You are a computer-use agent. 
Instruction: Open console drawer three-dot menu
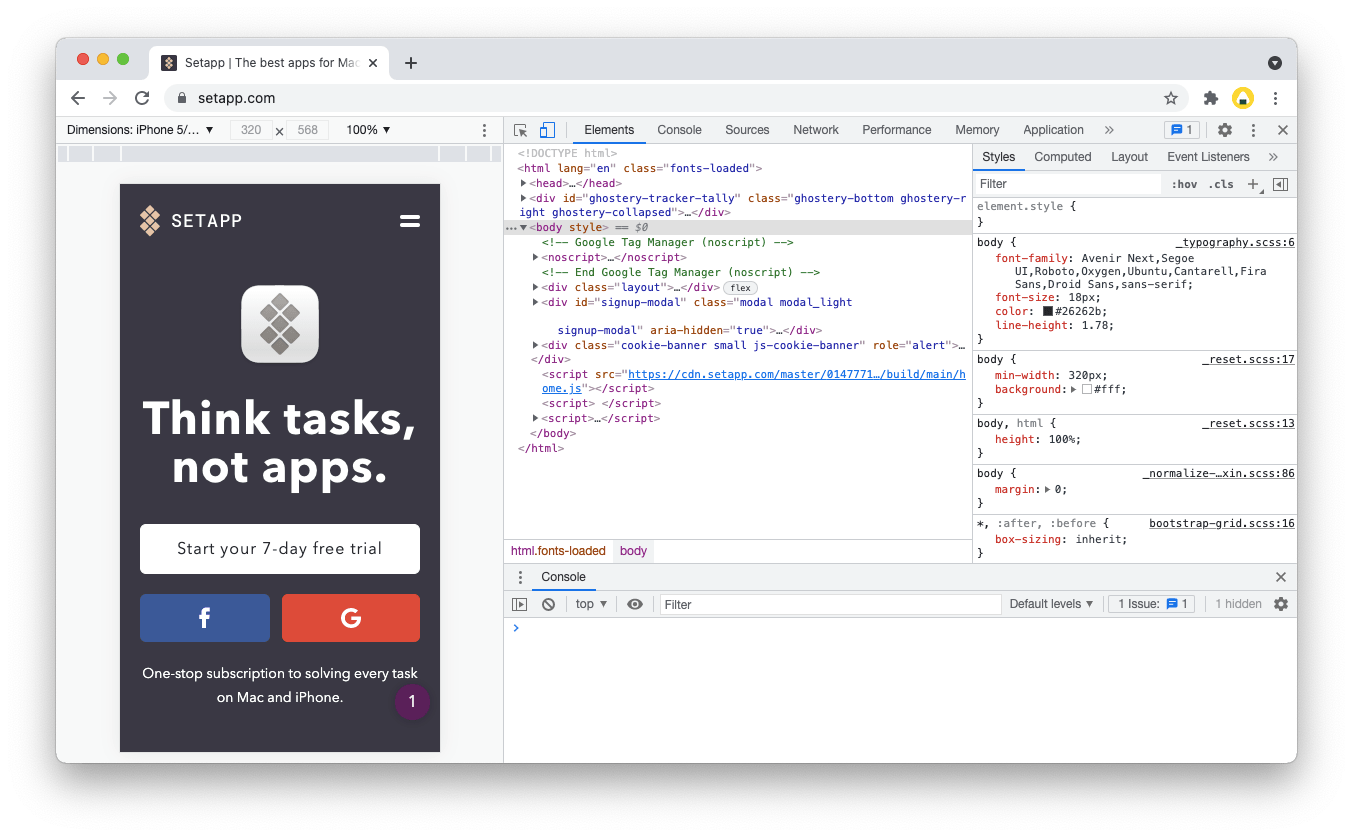[x=520, y=577]
